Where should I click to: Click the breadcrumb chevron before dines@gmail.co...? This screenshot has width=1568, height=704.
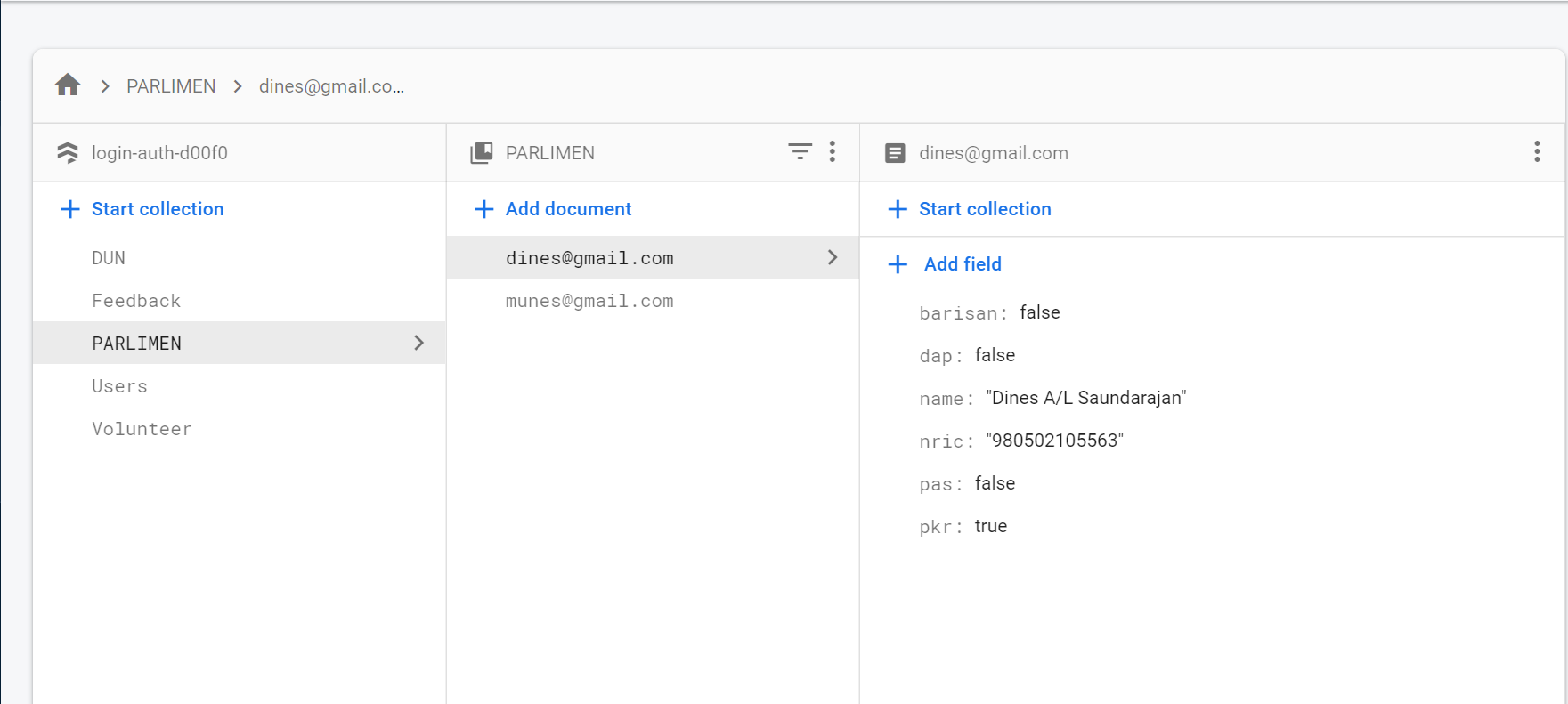pyautogui.click(x=238, y=86)
